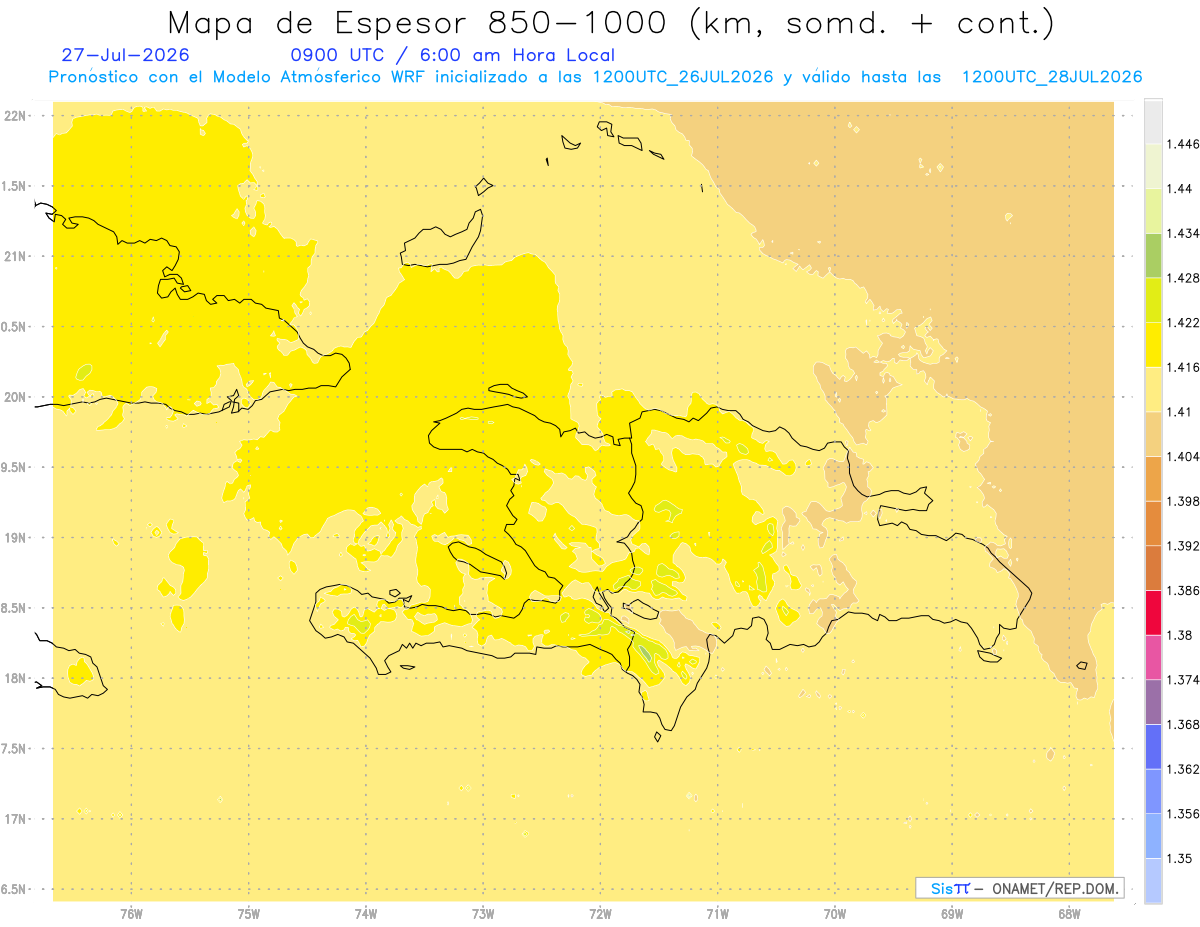Click the longitude label '68W'

1069,913
